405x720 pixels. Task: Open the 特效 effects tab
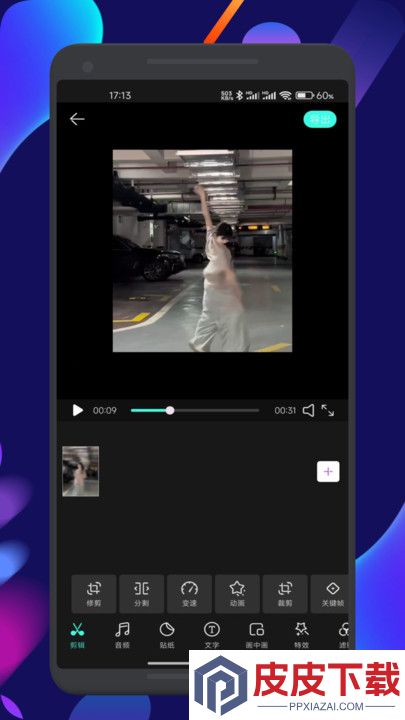pyautogui.click(x=302, y=635)
